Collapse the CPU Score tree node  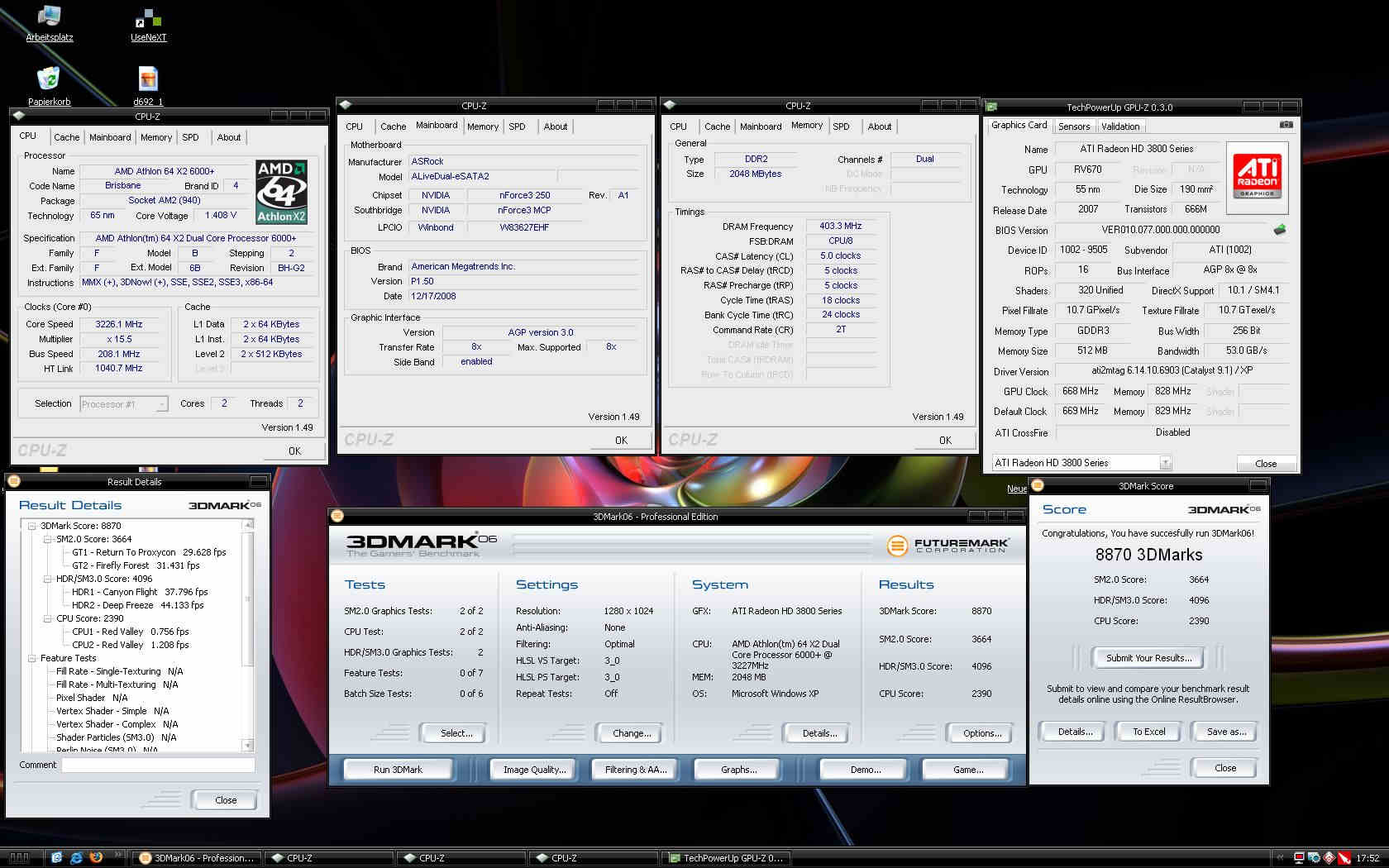[48, 618]
